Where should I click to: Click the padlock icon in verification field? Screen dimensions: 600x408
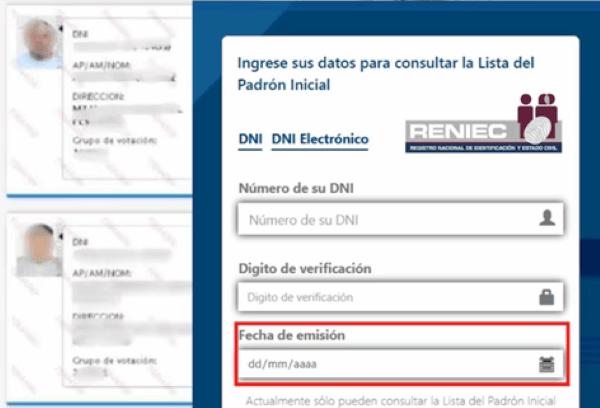[x=546, y=297]
